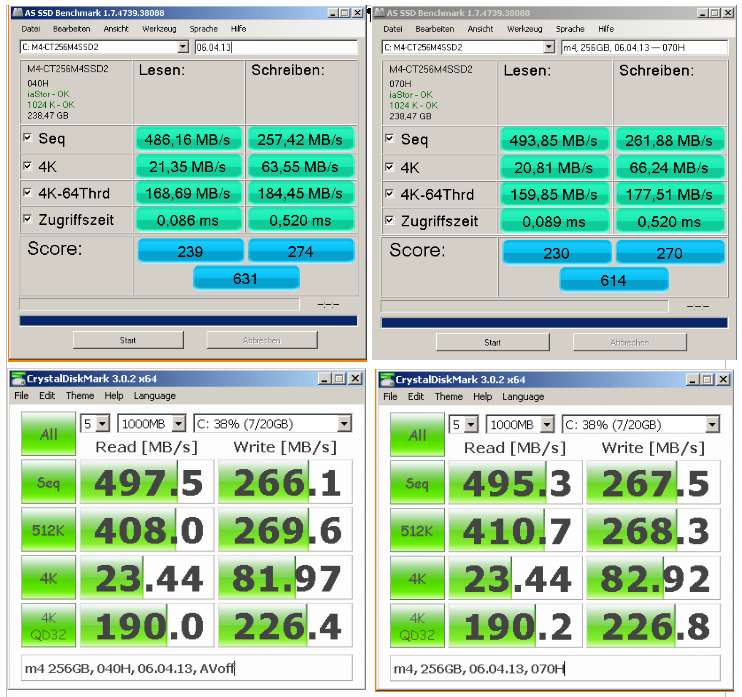742x697 pixels.
Task: Run 4K test in right CrystalDiskMark
Action: pos(417,579)
